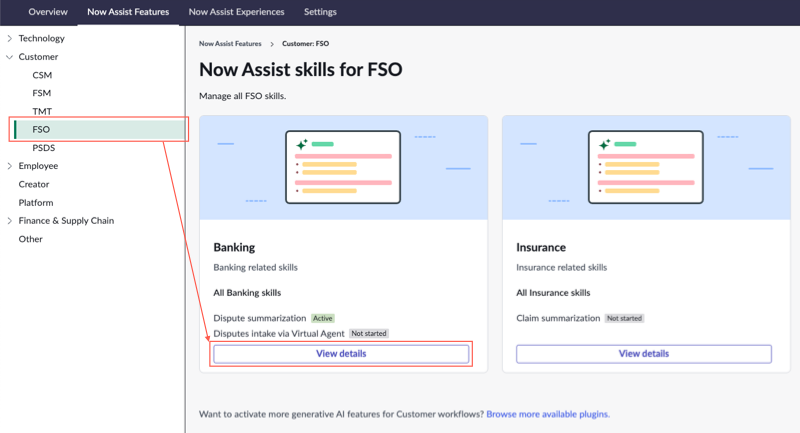Click the Active status badge
The width and height of the screenshot is (800, 433).
[322, 318]
